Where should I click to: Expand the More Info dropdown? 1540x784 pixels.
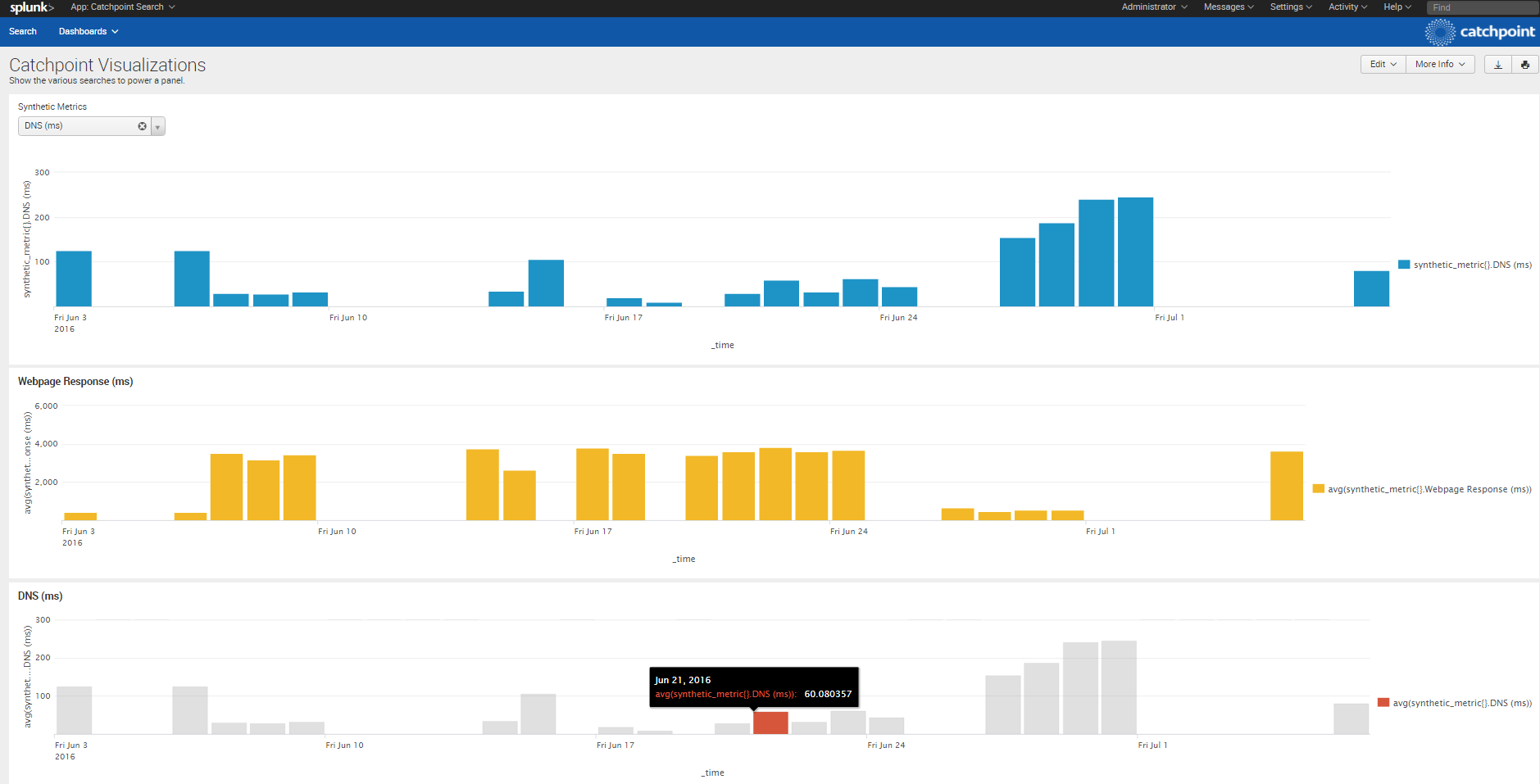click(1440, 65)
